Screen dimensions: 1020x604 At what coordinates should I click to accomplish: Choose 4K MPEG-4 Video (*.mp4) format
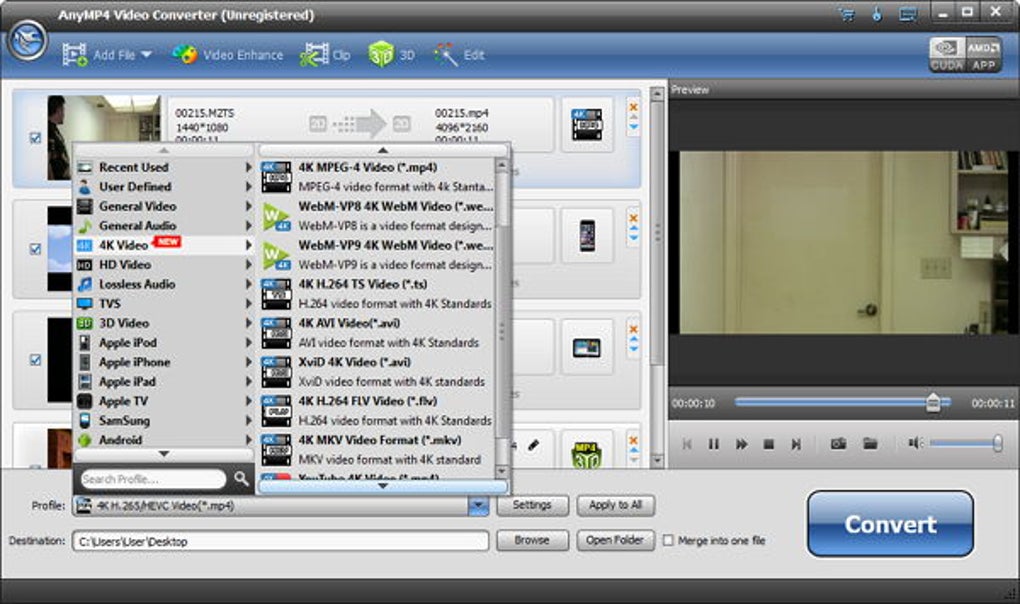point(377,177)
